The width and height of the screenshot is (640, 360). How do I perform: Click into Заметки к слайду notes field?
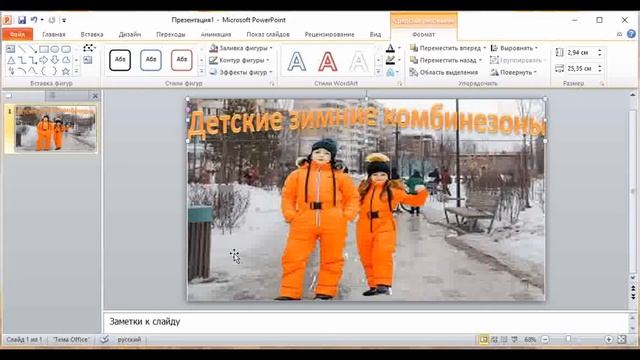click(x=365, y=322)
